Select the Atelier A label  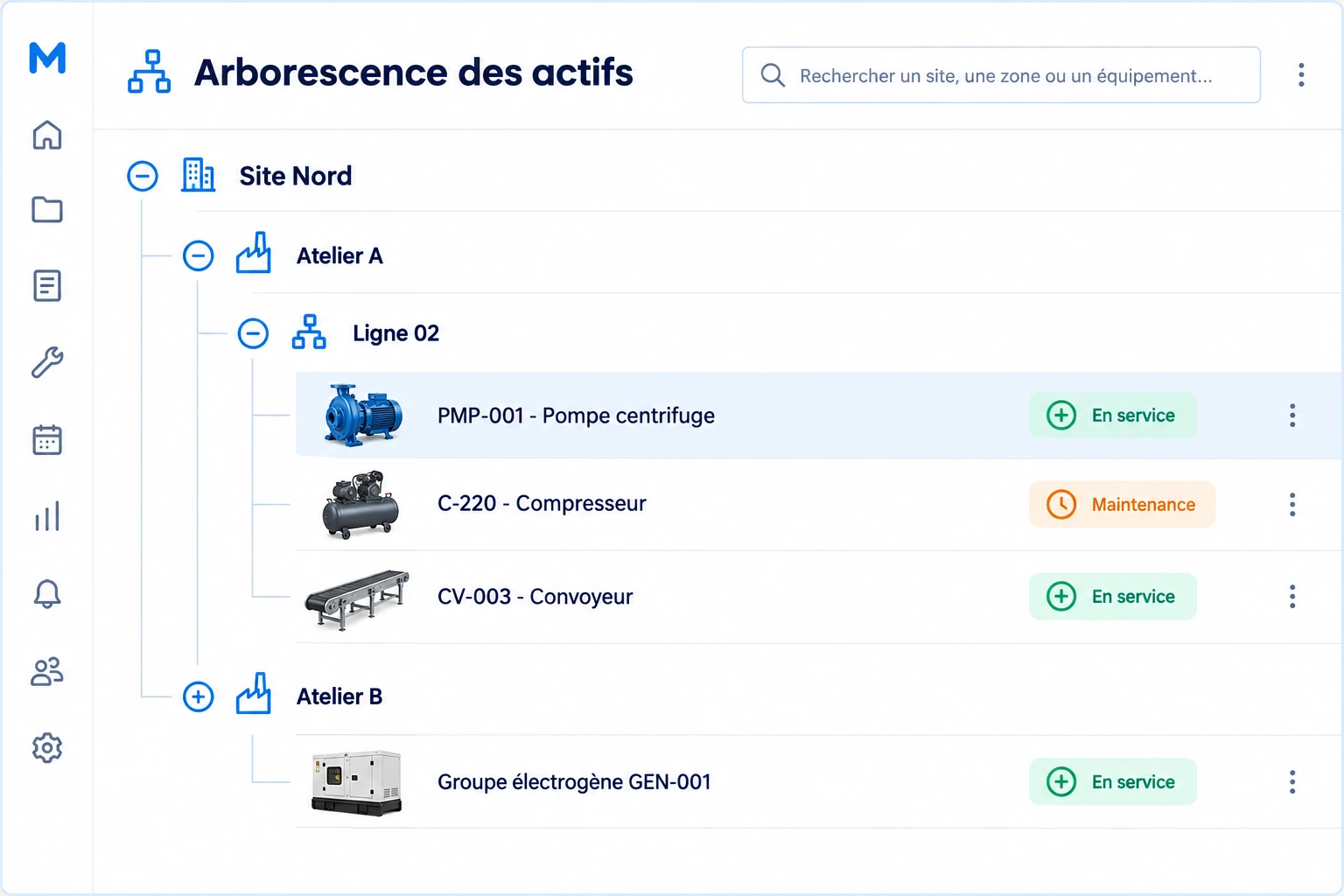click(339, 256)
